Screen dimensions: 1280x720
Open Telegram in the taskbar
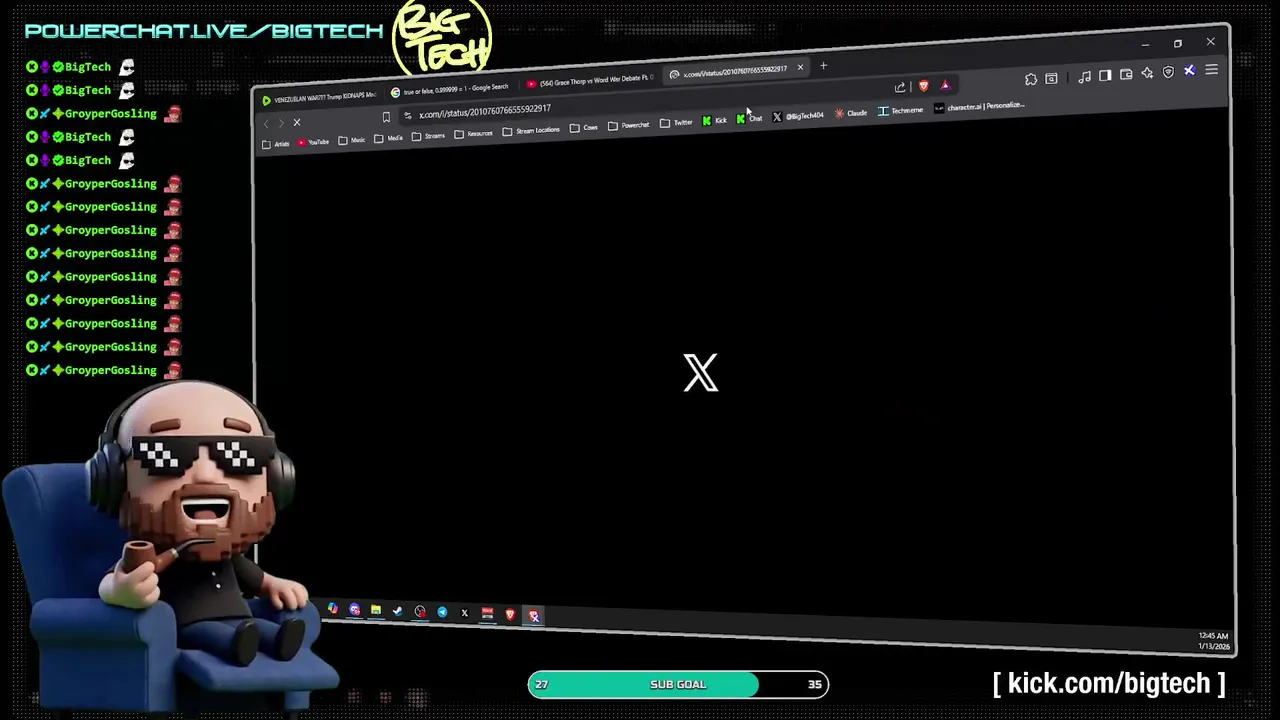[442, 612]
